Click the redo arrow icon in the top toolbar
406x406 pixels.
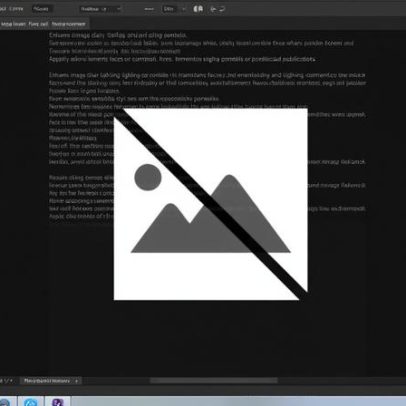pyautogui.click(x=222, y=9)
